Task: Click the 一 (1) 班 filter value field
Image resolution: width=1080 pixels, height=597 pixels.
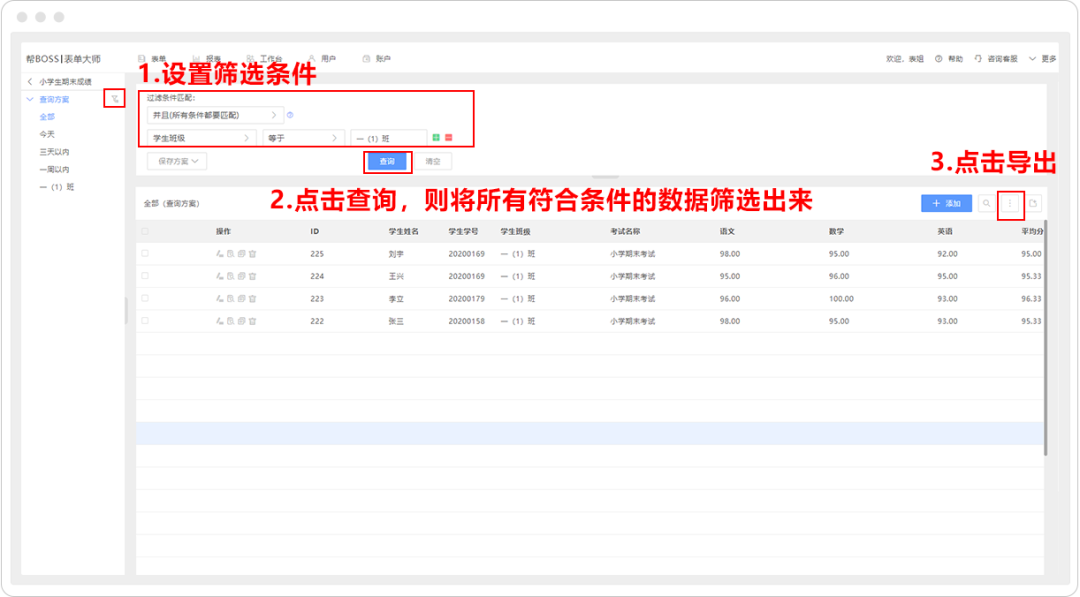Action: tap(388, 137)
